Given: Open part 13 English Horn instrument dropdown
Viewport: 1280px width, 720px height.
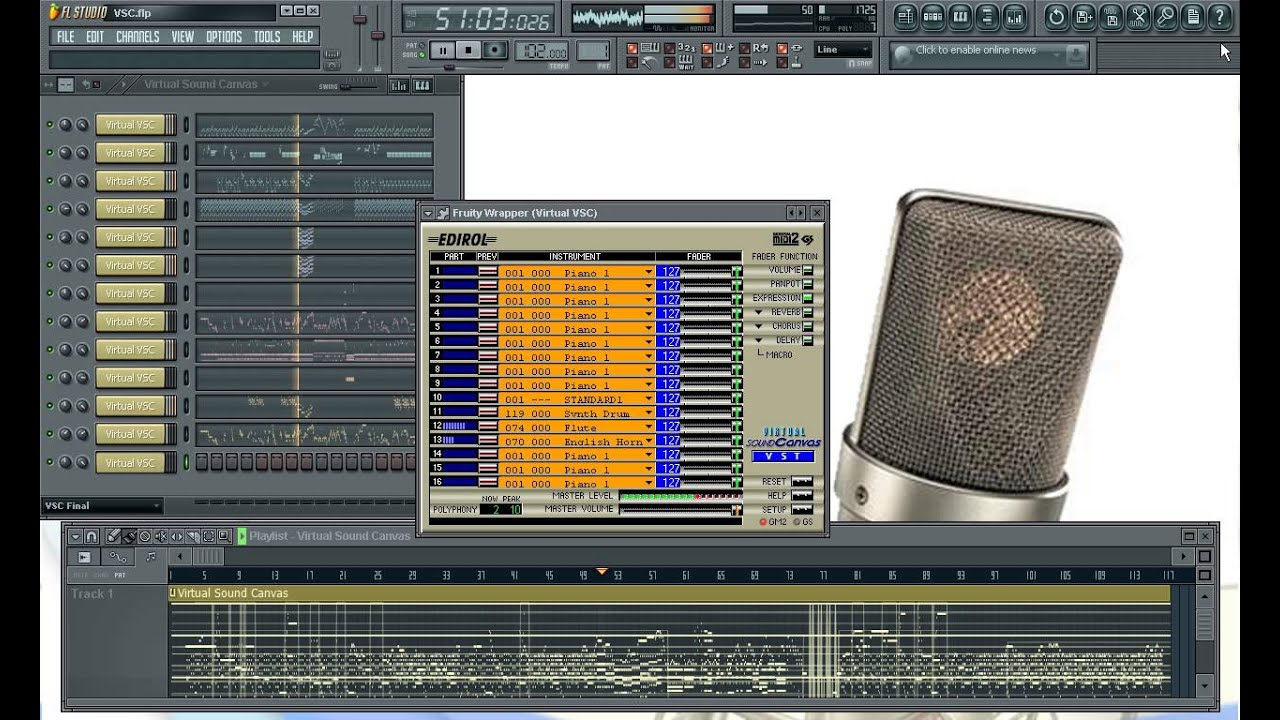Looking at the screenshot, I should (x=648, y=441).
